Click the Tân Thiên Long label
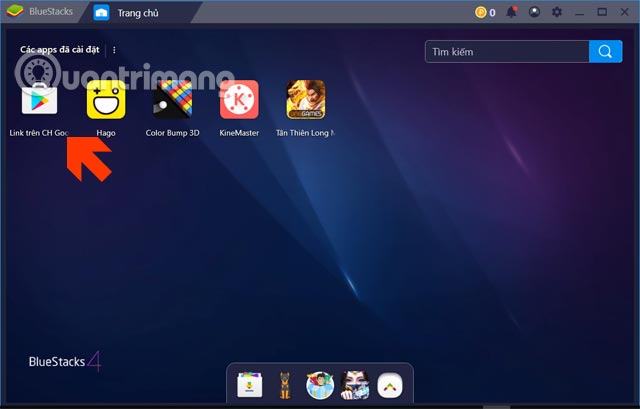The height and width of the screenshot is (409, 640). point(305,133)
